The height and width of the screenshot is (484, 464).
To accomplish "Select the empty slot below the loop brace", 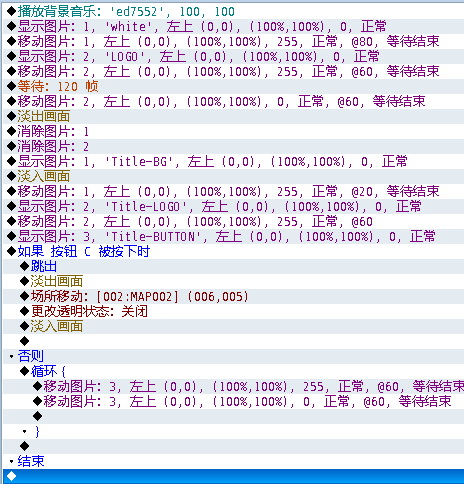I will pos(233,447).
